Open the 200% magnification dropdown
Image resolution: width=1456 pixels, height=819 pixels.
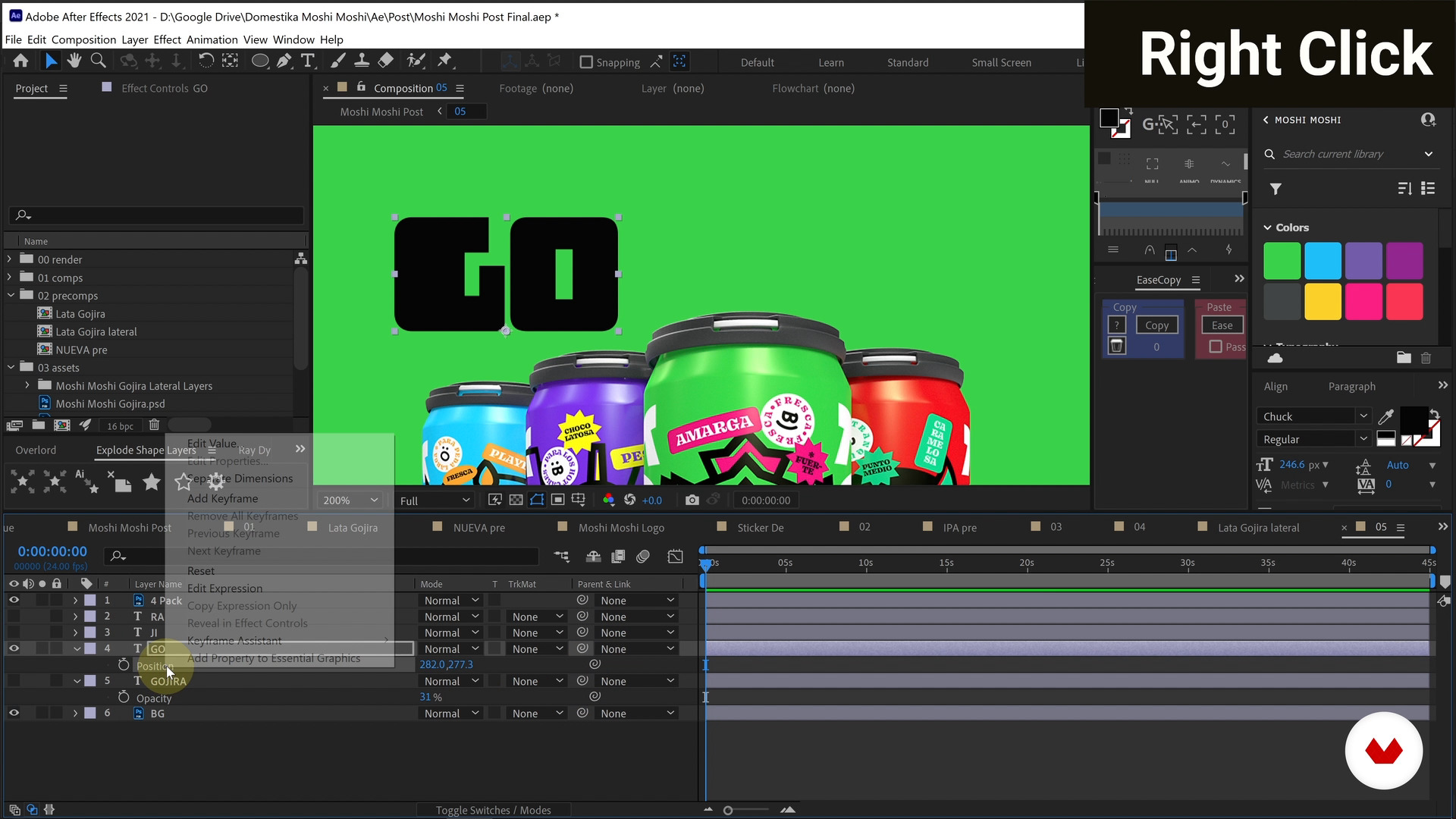coord(350,500)
